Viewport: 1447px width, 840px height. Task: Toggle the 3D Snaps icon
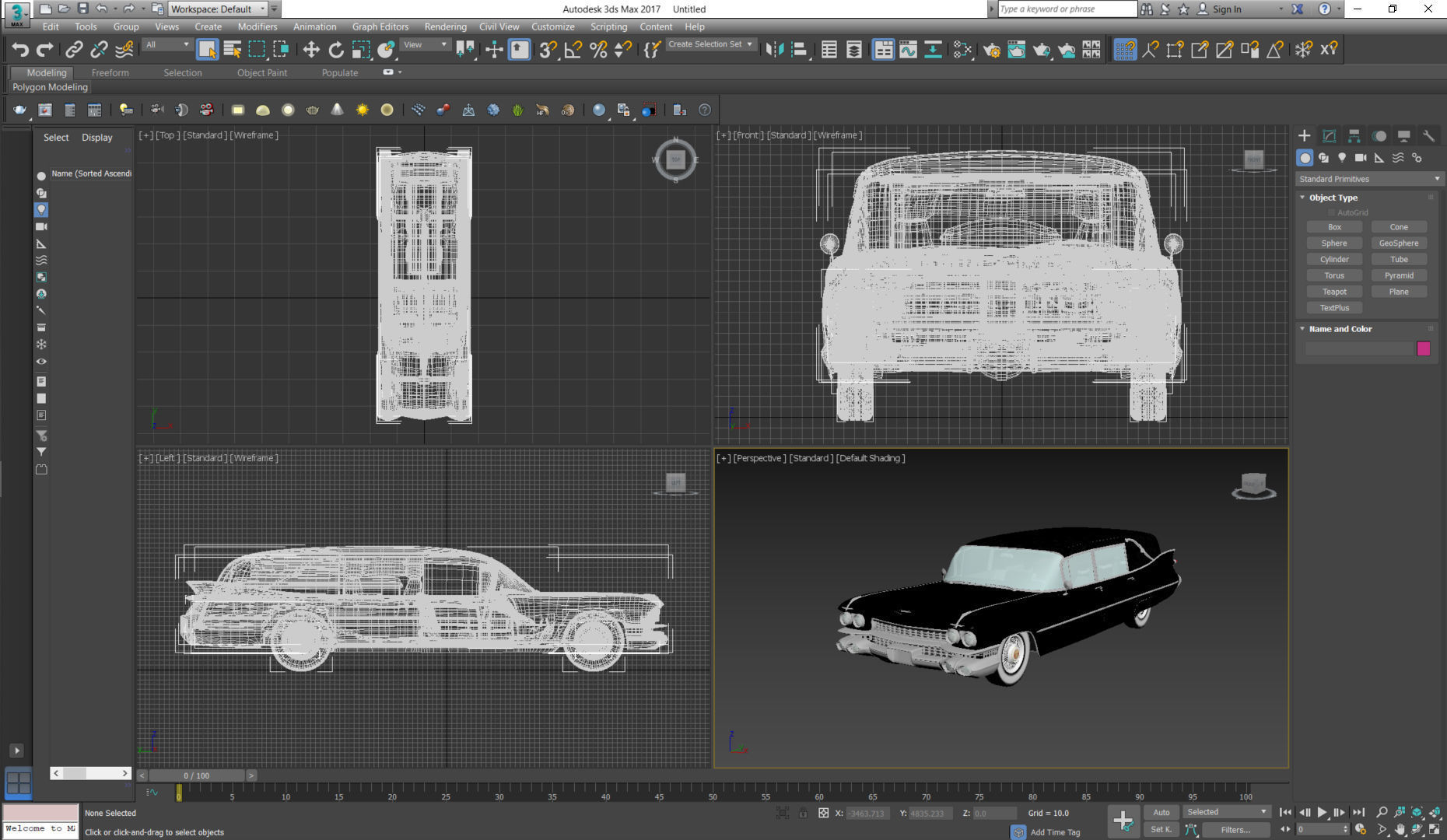tap(548, 50)
